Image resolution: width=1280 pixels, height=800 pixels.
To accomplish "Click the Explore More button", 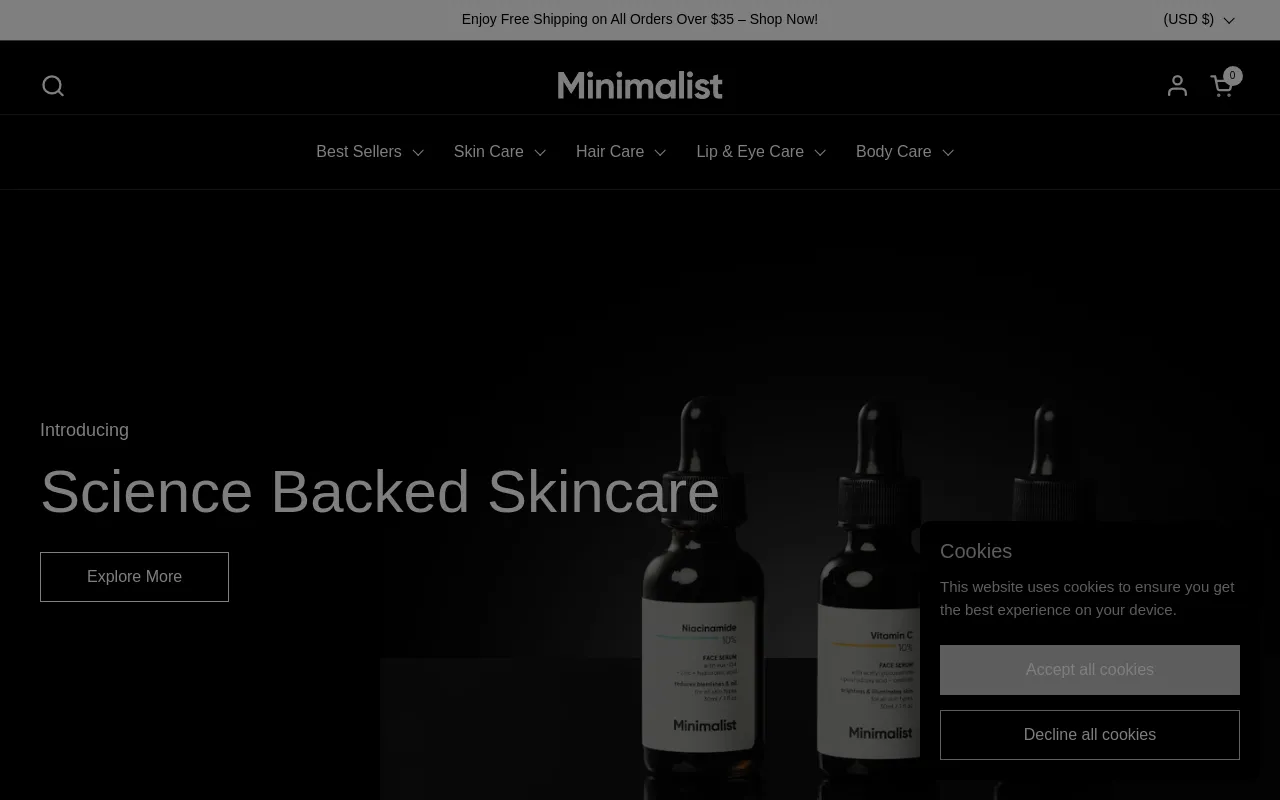I will (134, 577).
